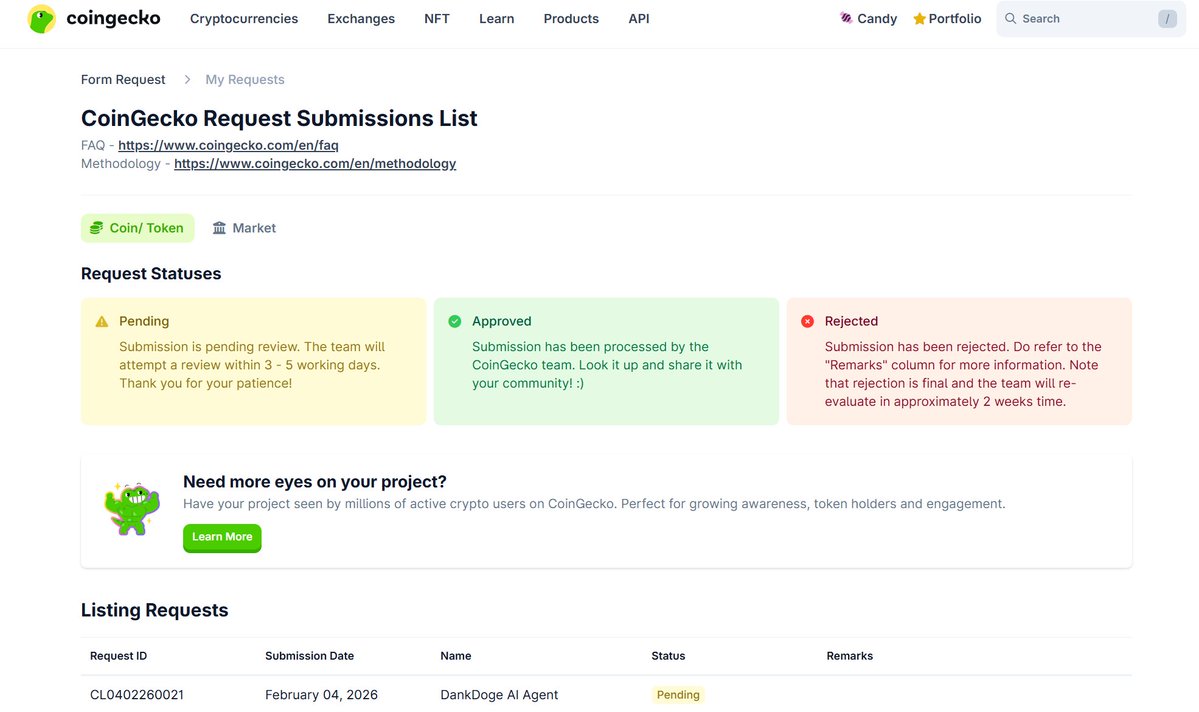1199x712 pixels.
Task: Open the Learn menu
Action: click(x=496, y=18)
